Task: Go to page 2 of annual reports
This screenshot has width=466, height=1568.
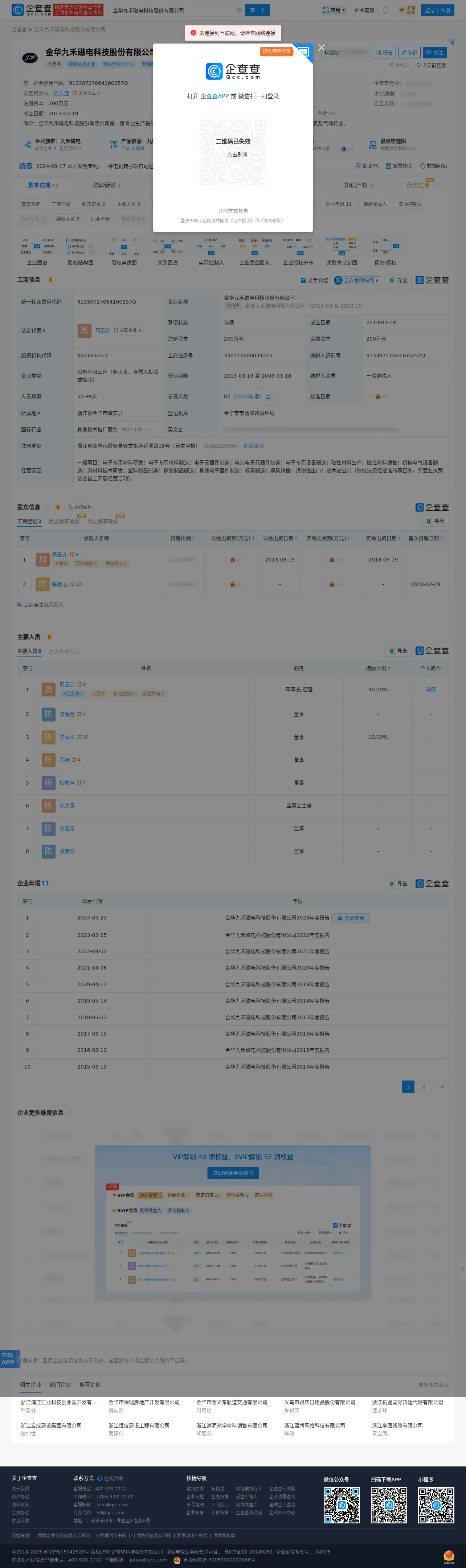Action: 424,1087
